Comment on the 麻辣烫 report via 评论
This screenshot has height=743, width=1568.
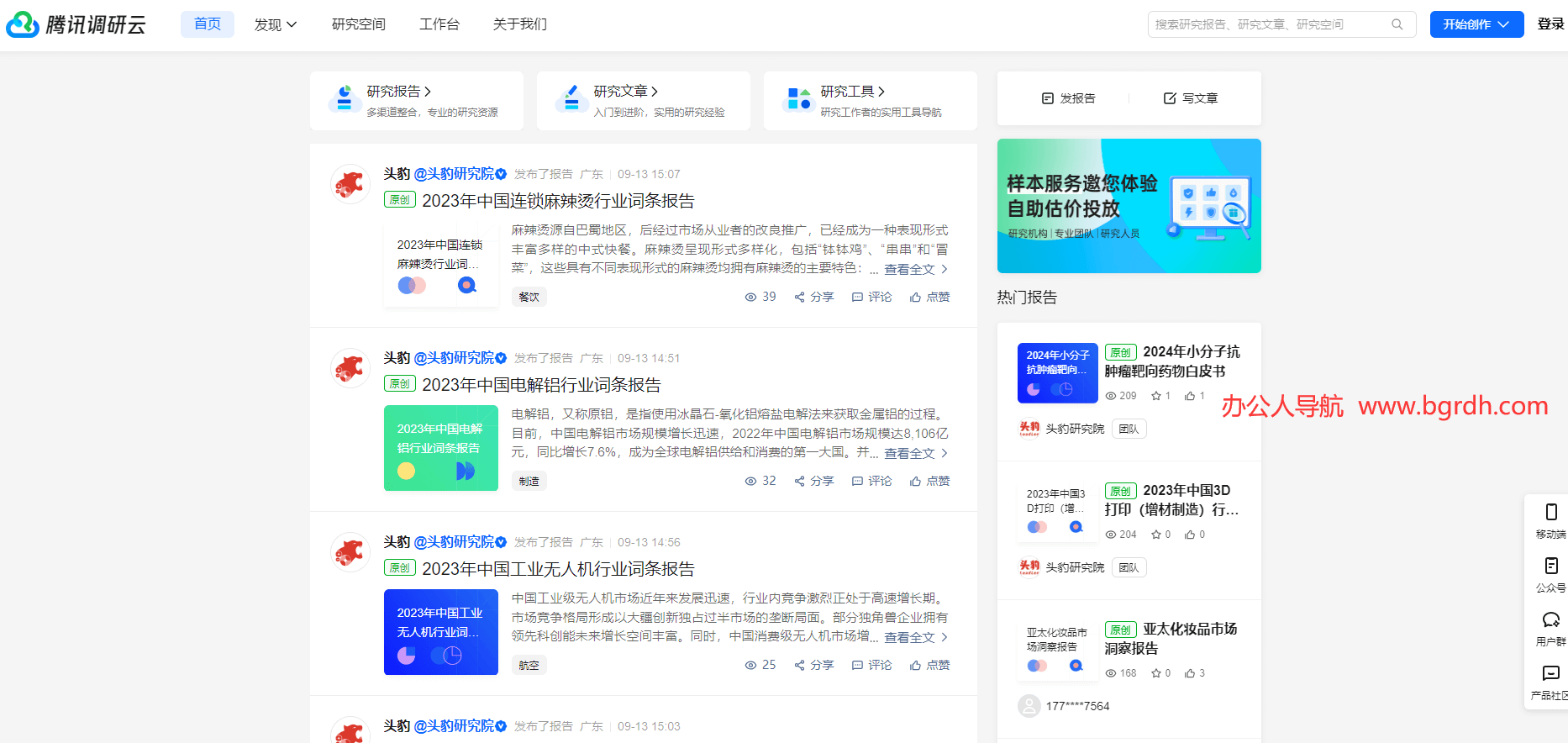tap(872, 297)
